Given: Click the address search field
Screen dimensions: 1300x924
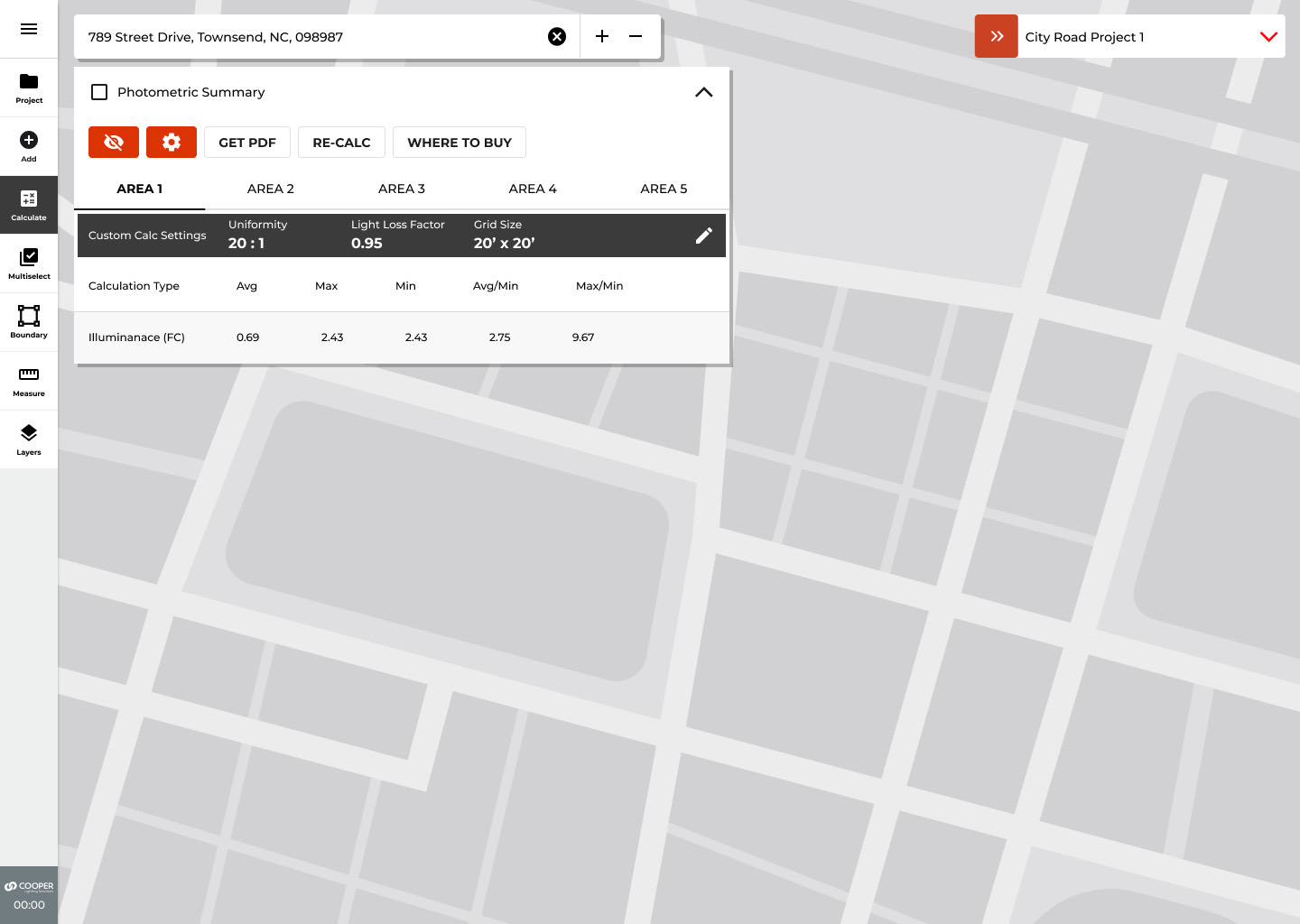Looking at the screenshot, I should [311, 37].
